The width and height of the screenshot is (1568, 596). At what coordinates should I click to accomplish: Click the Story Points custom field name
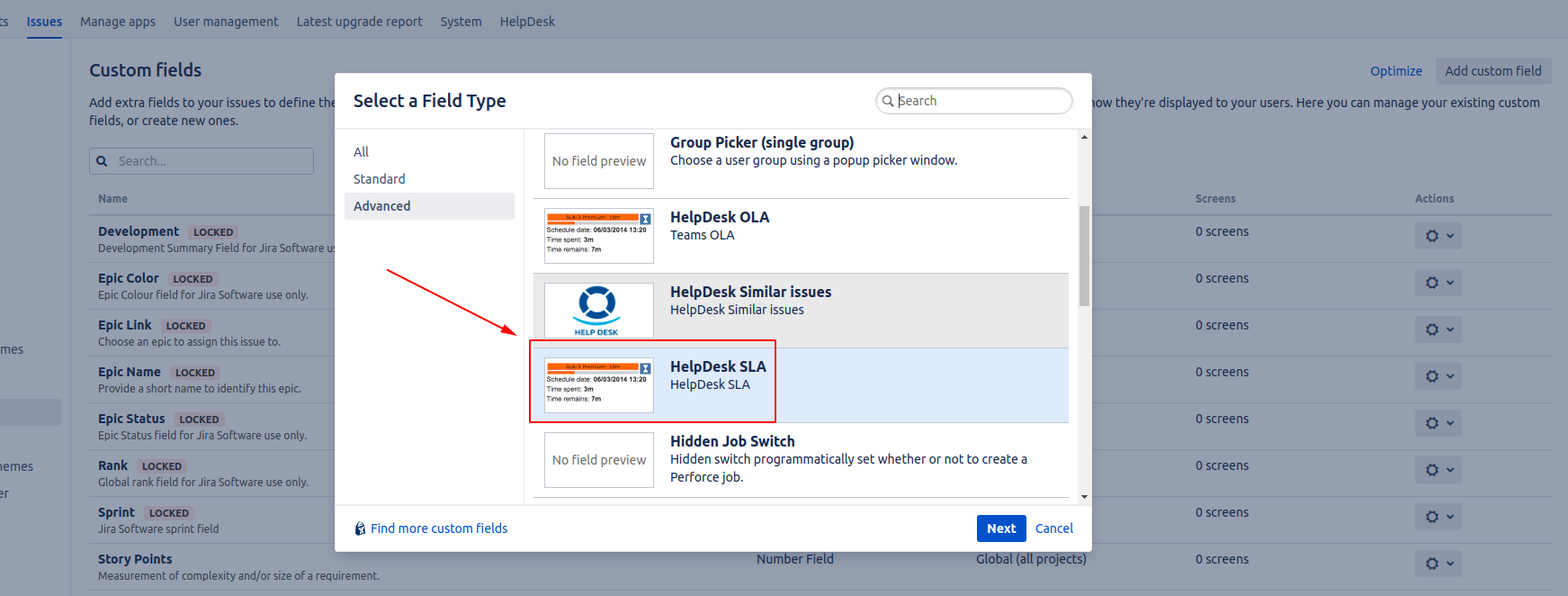click(x=135, y=559)
